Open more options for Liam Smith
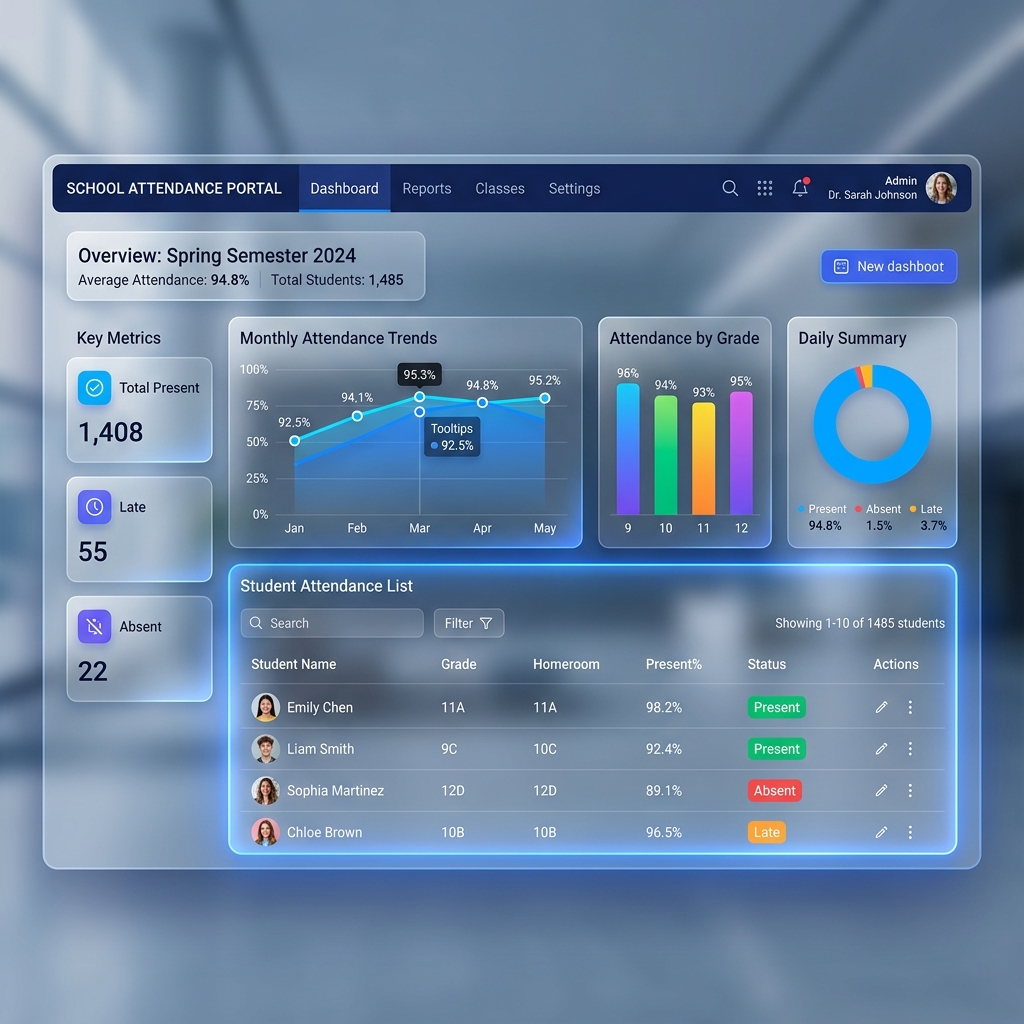Image resolution: width=1024 pixels, height=1024 pixels. [x=910, y=749]
